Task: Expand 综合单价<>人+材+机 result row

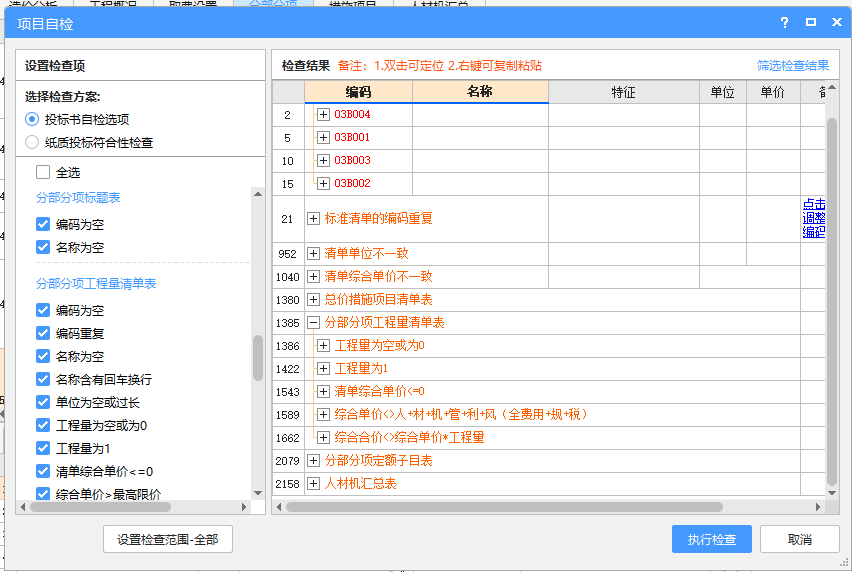Action: 323,414
